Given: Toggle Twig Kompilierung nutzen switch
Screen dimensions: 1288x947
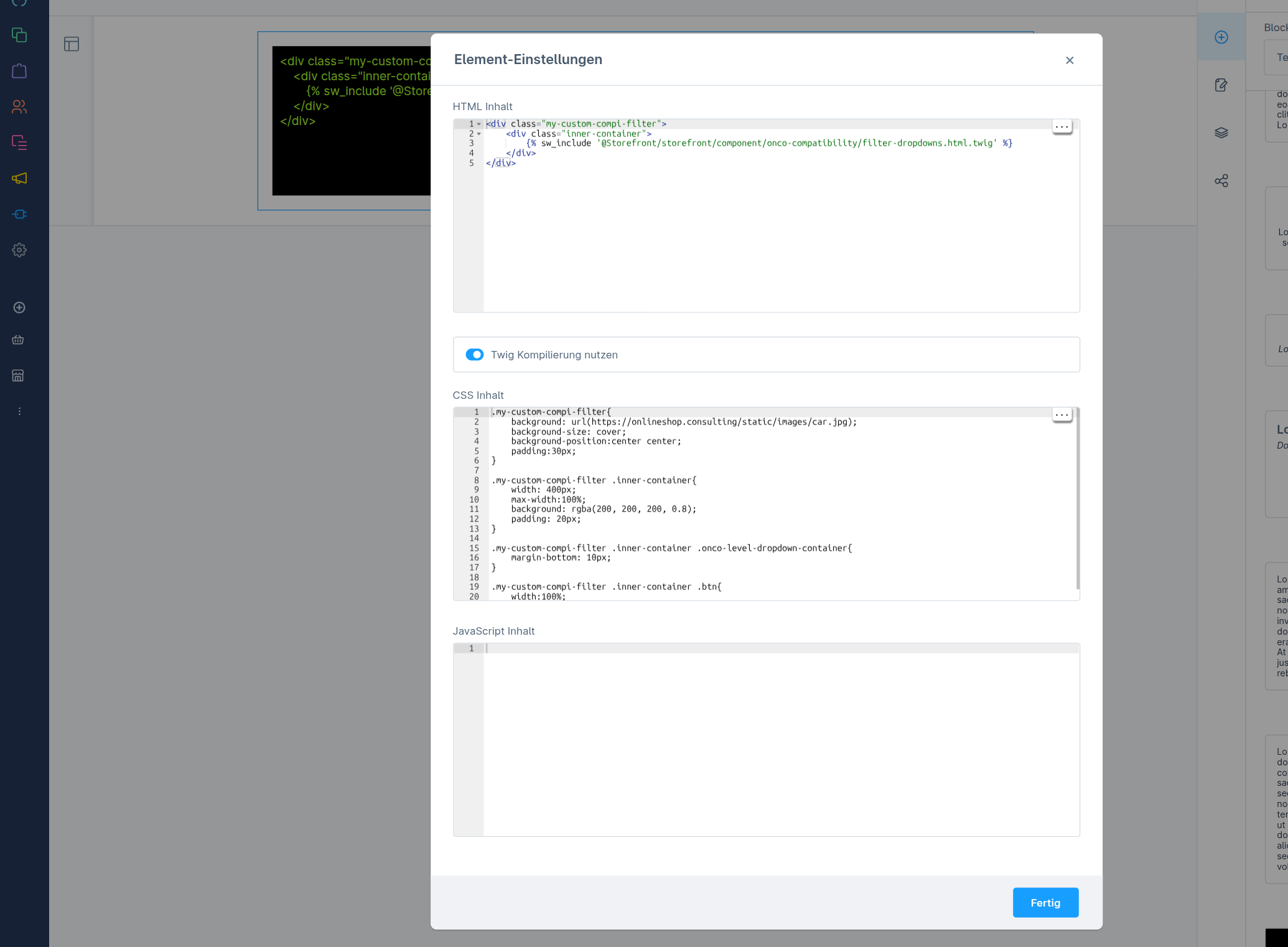Looking at the screenshot, I should pos(475,355).
